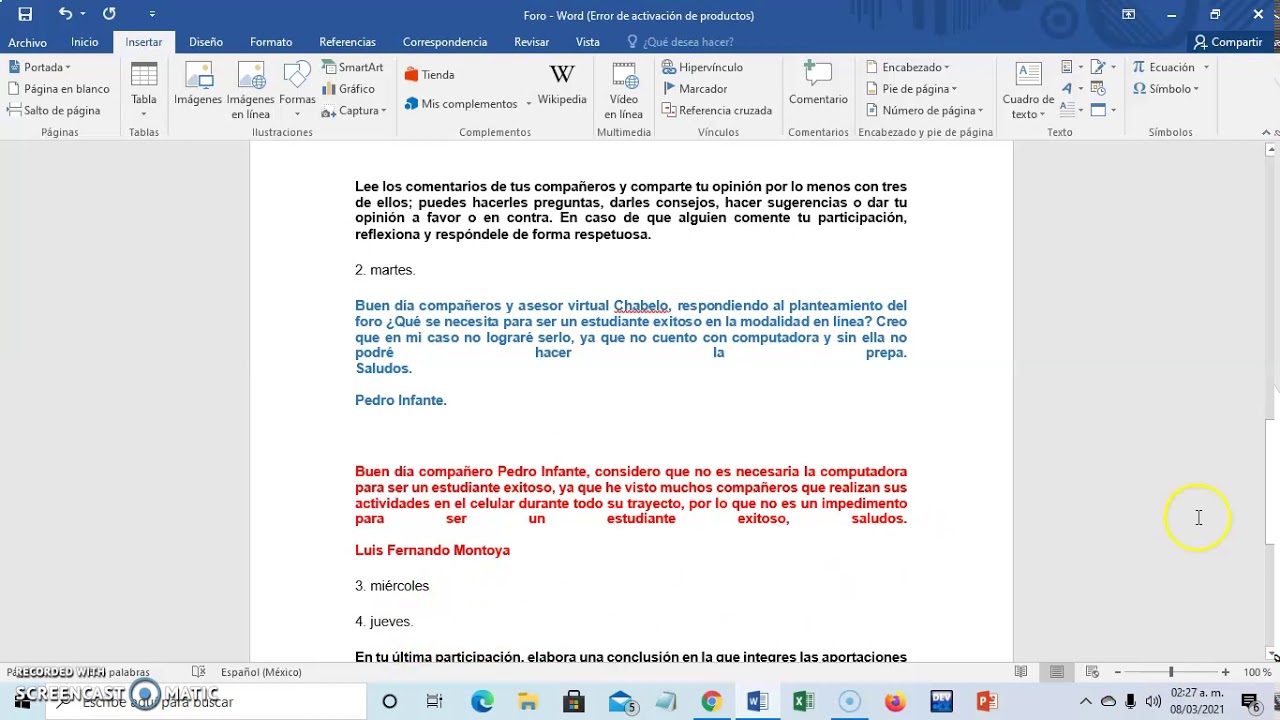Click the text Luis Fernando Montoya
Image resolution: width=1280 pixels, height=720 pixels.
pyautogui.click(x=432, y=550)
